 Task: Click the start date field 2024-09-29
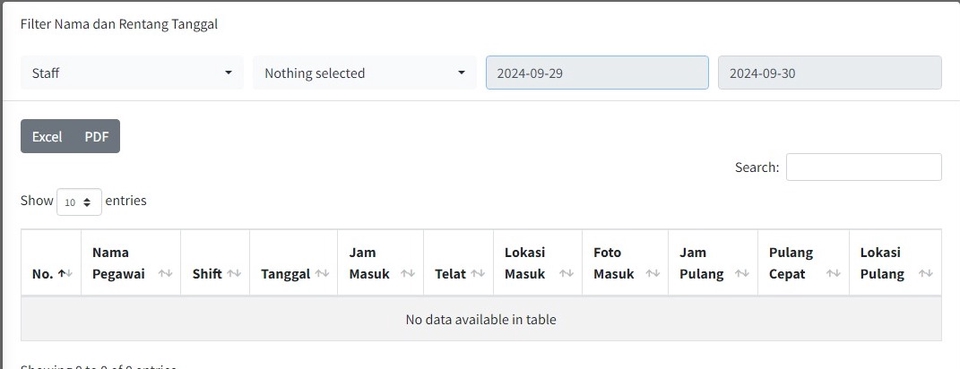point(597,73)
